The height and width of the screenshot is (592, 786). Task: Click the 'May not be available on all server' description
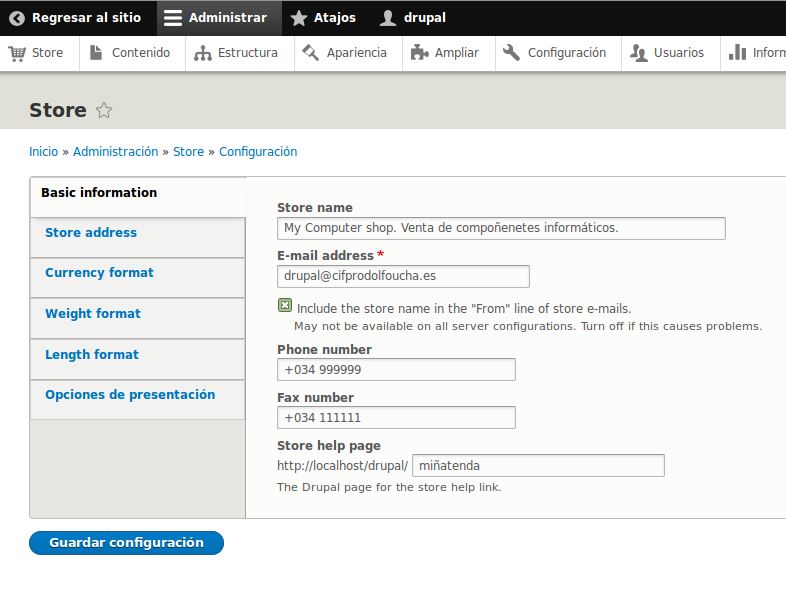pos(528,327)
